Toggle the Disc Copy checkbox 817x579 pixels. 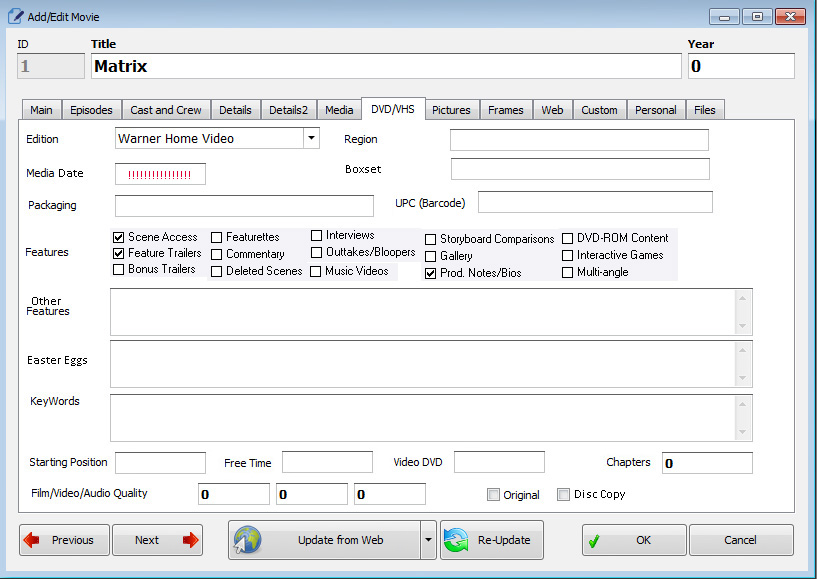click(x=563, y=494)
